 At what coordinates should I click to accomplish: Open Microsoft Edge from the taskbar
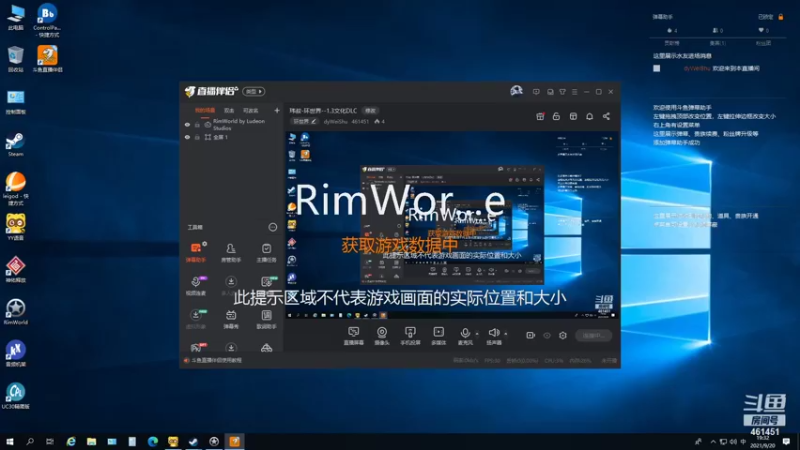pos(153,441)
